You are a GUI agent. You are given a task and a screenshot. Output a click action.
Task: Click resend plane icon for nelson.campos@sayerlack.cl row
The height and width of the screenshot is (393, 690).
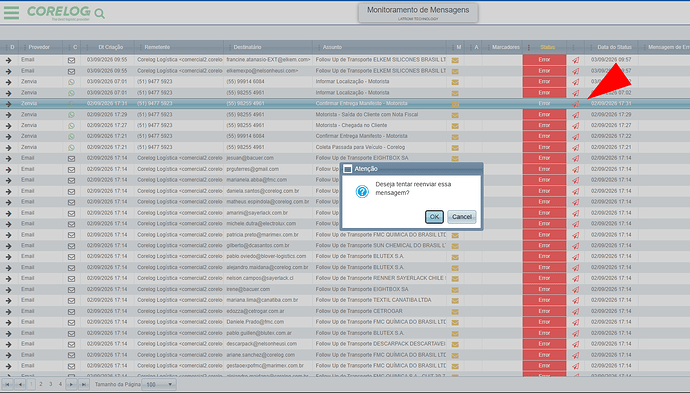click(x=576, y=279)
